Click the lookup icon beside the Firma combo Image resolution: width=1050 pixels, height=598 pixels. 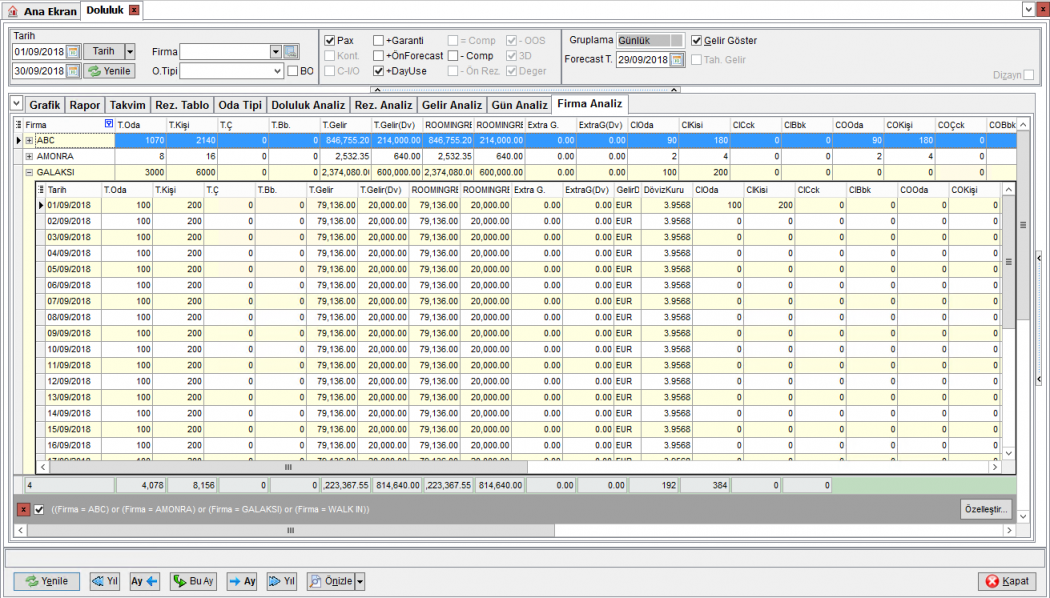tap(291, 52)
